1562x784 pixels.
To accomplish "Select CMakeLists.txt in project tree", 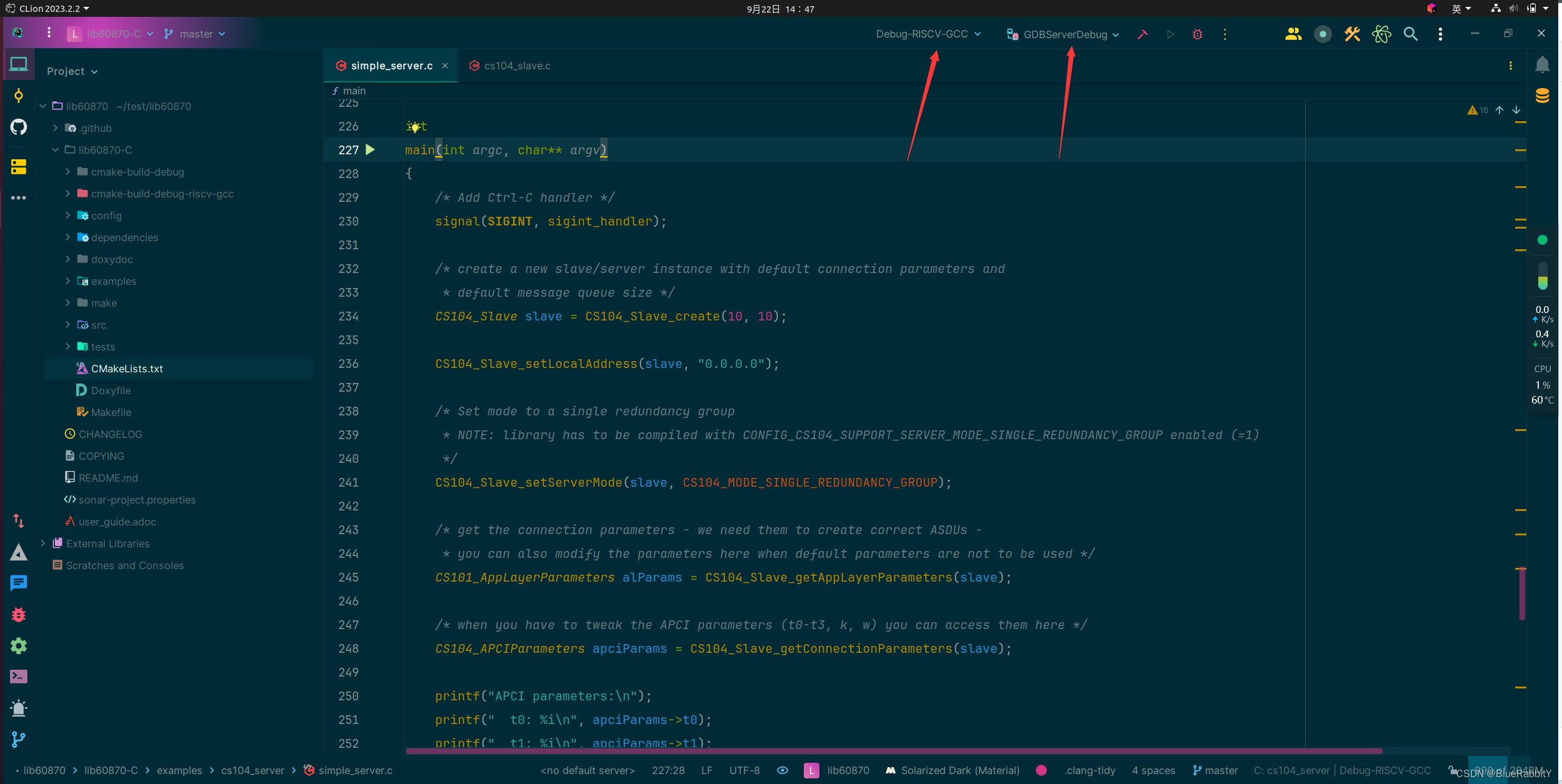I will pos(179,369).
